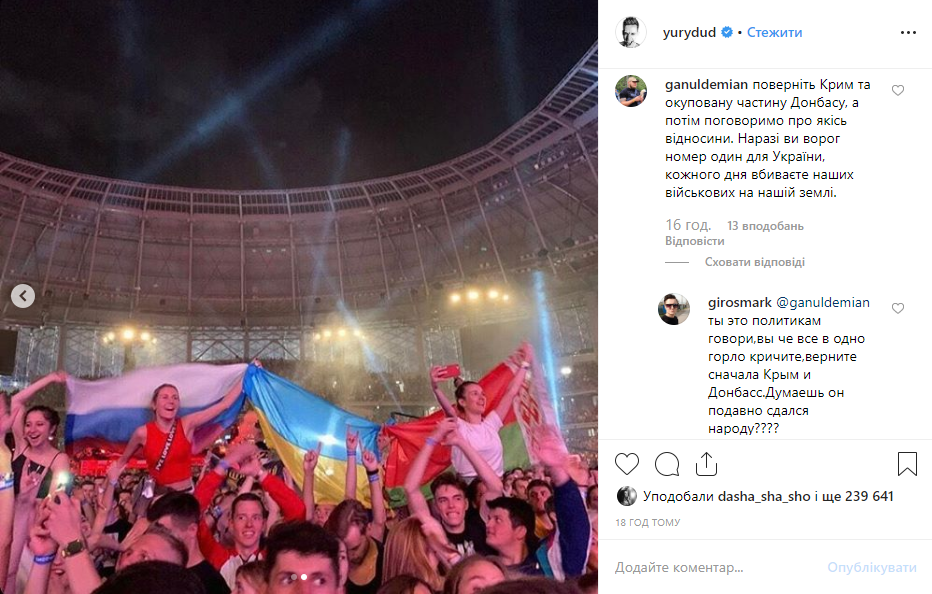The width and height of the screenshot is (932, 594).
Task: Open the three-dots more options menu
Action: click(908, 33)
